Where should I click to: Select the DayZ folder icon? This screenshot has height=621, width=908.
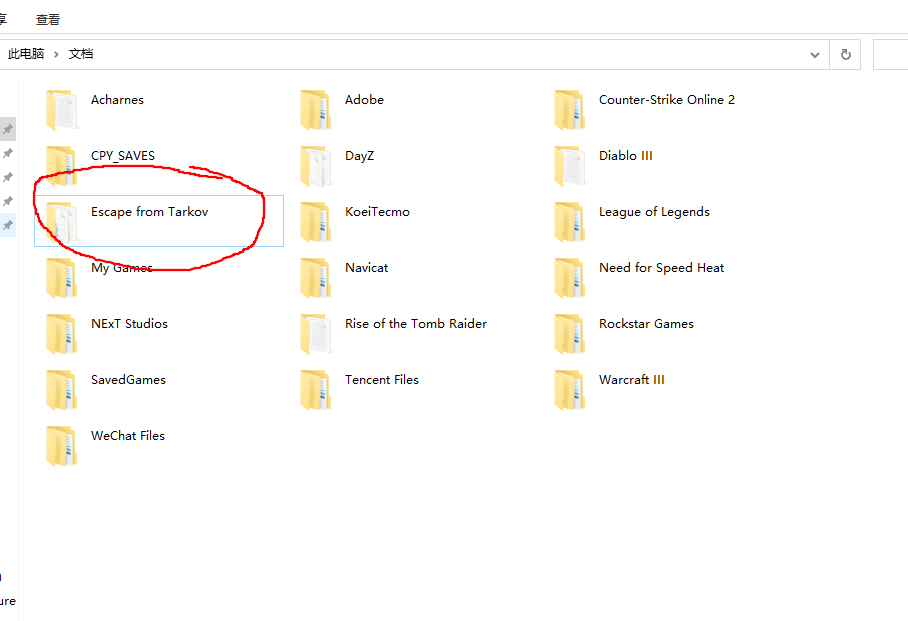pos(316,166)
